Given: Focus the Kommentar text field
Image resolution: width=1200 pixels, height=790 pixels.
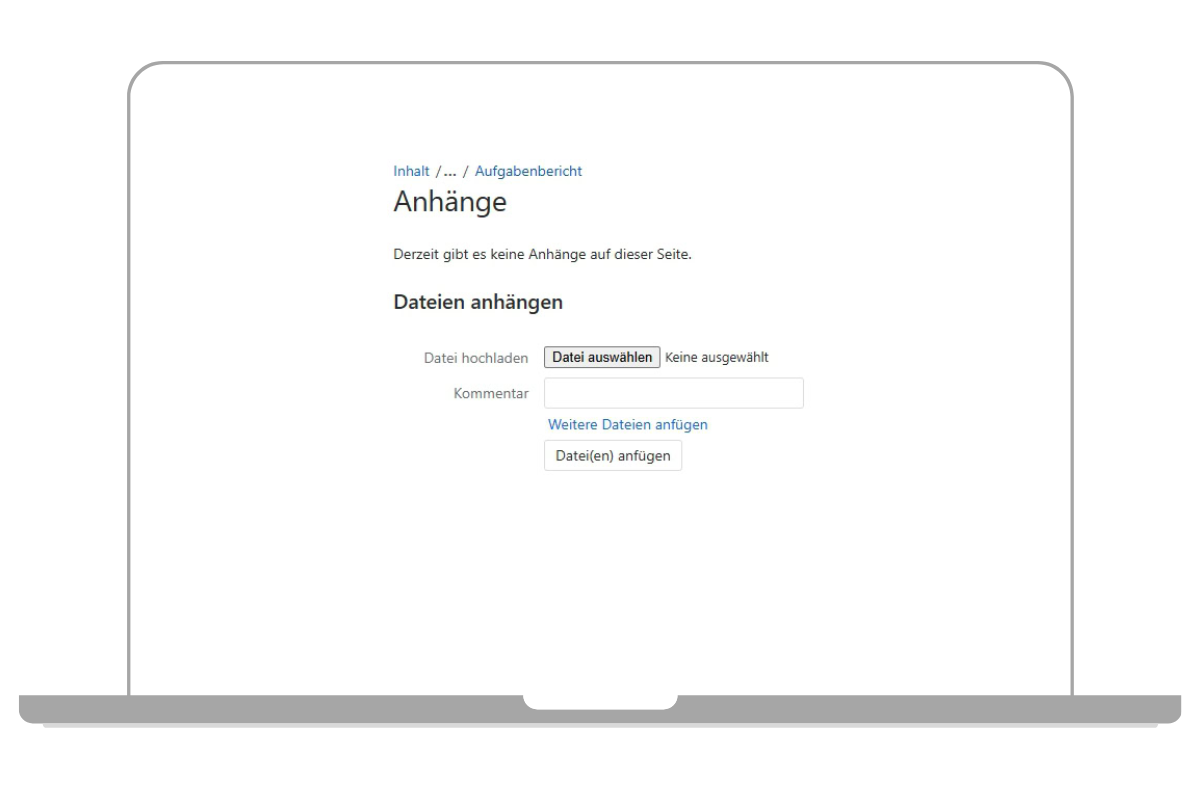Looking at the screenshot, I should (673, 393).
